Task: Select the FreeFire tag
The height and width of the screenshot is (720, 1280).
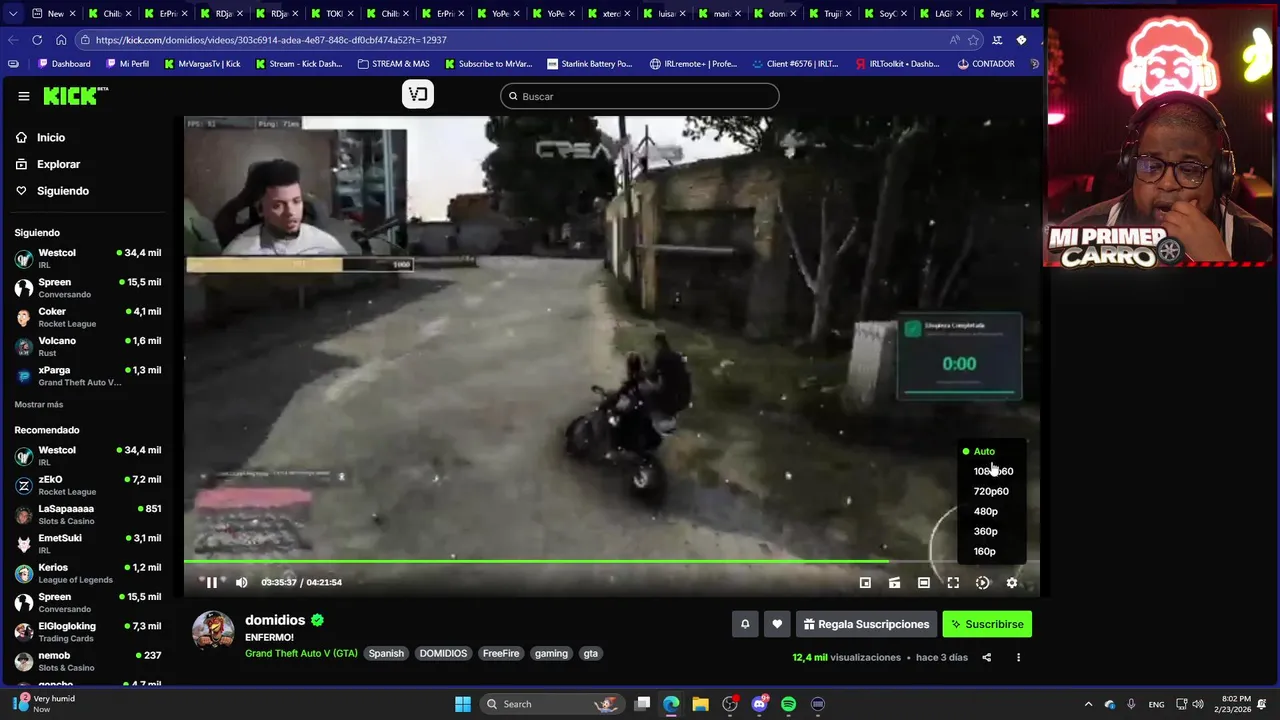Action: point(501,654)
